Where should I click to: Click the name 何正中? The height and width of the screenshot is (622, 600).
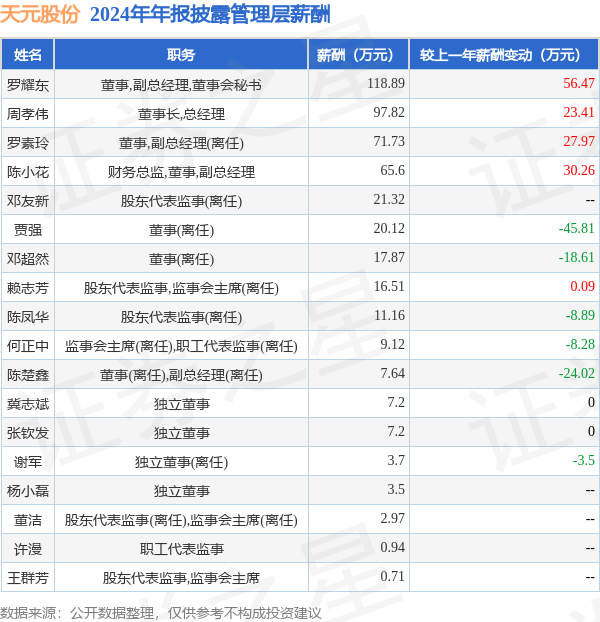click(28, 346)
